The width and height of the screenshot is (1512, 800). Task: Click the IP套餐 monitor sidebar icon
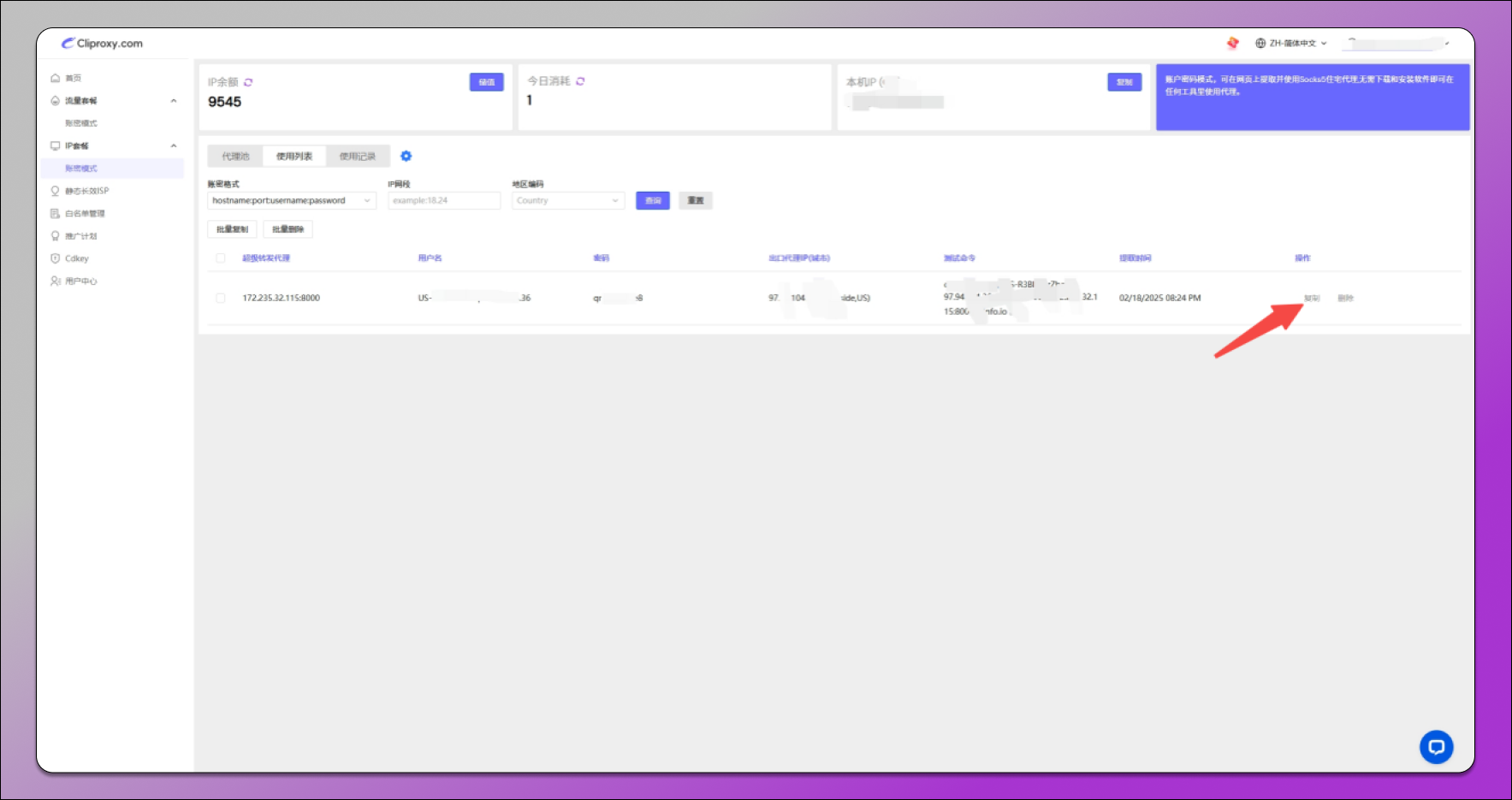56,146
